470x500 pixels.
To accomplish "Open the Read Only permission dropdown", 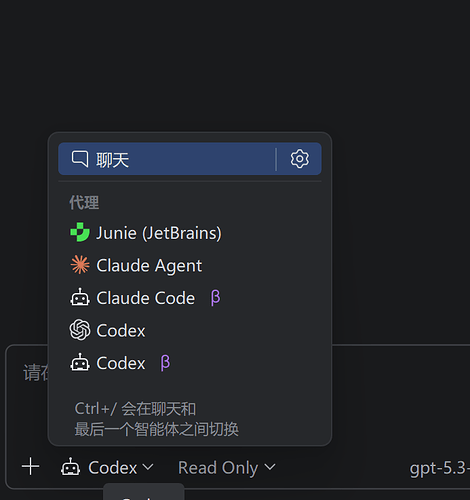I will tap(227, 468).
